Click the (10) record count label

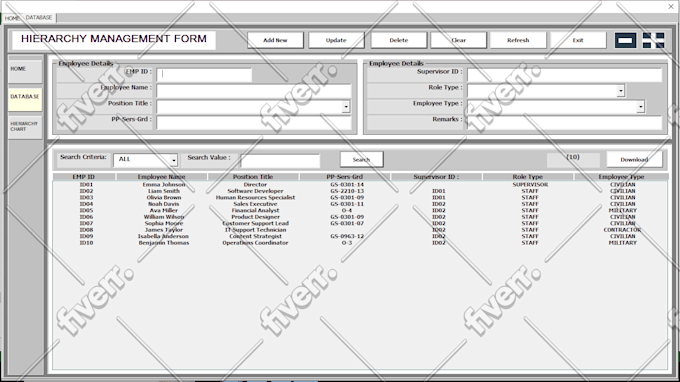click(573, 157)
